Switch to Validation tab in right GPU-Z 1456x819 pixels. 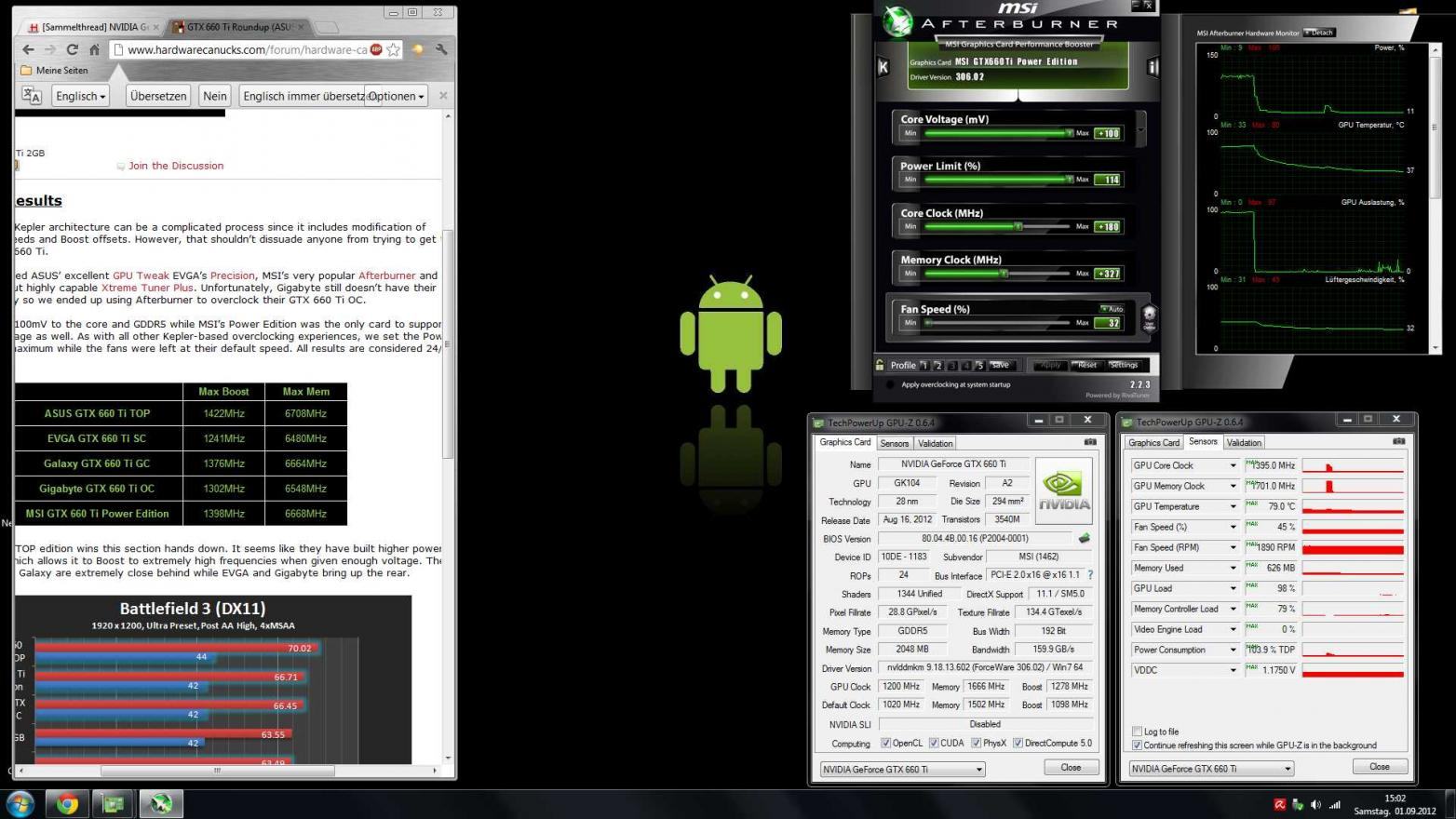[1244, 442]
